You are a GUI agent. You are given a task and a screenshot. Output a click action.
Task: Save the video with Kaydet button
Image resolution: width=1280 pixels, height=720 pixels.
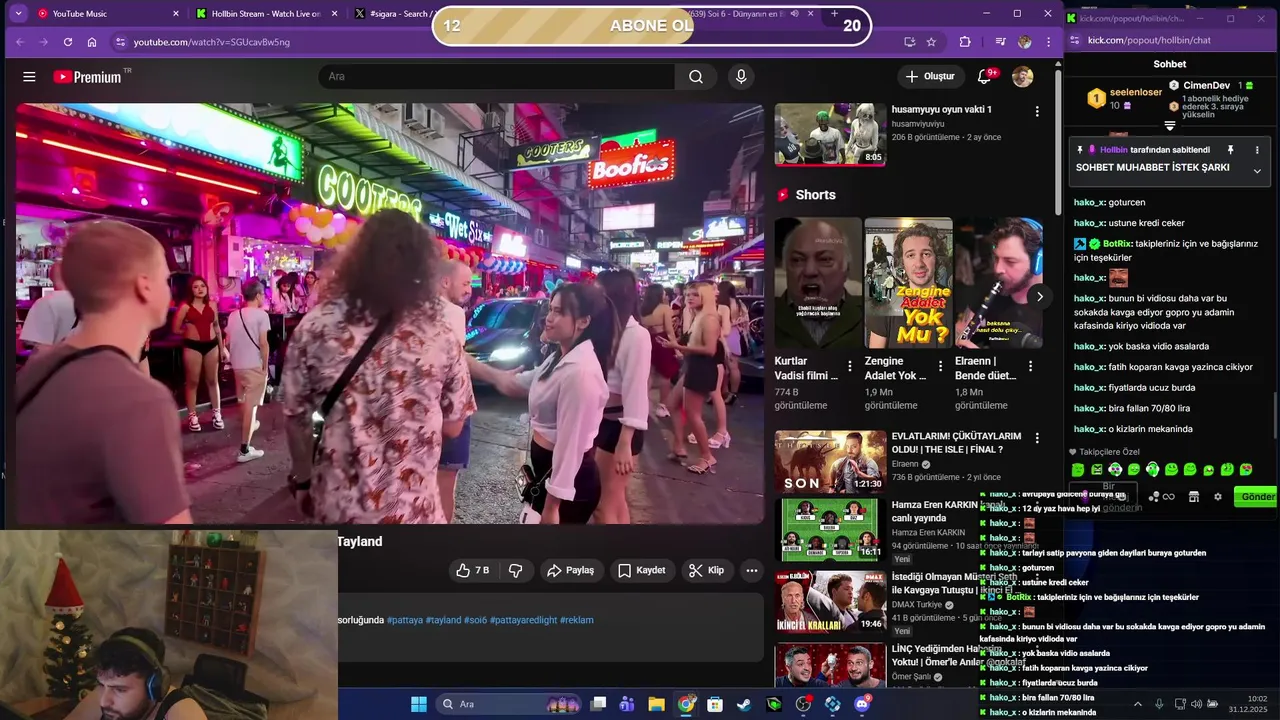point(641,570)
